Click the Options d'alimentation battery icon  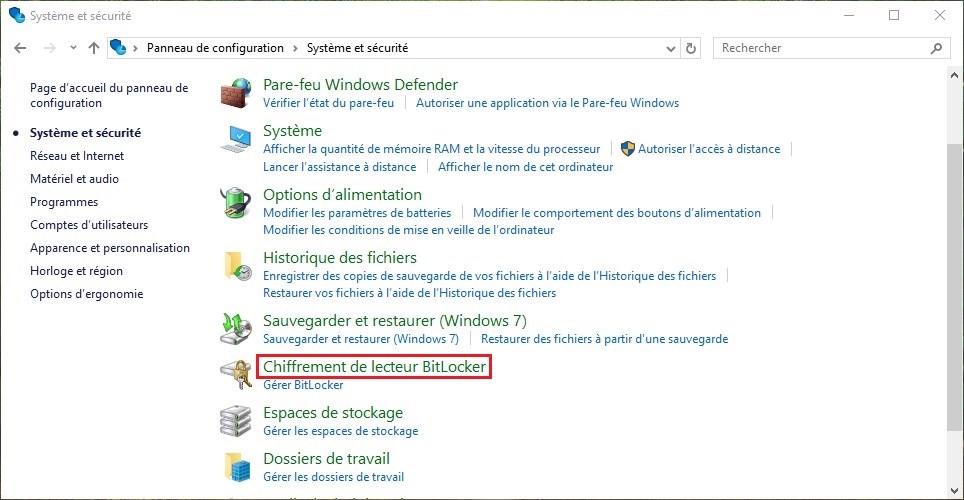[236, 203]
